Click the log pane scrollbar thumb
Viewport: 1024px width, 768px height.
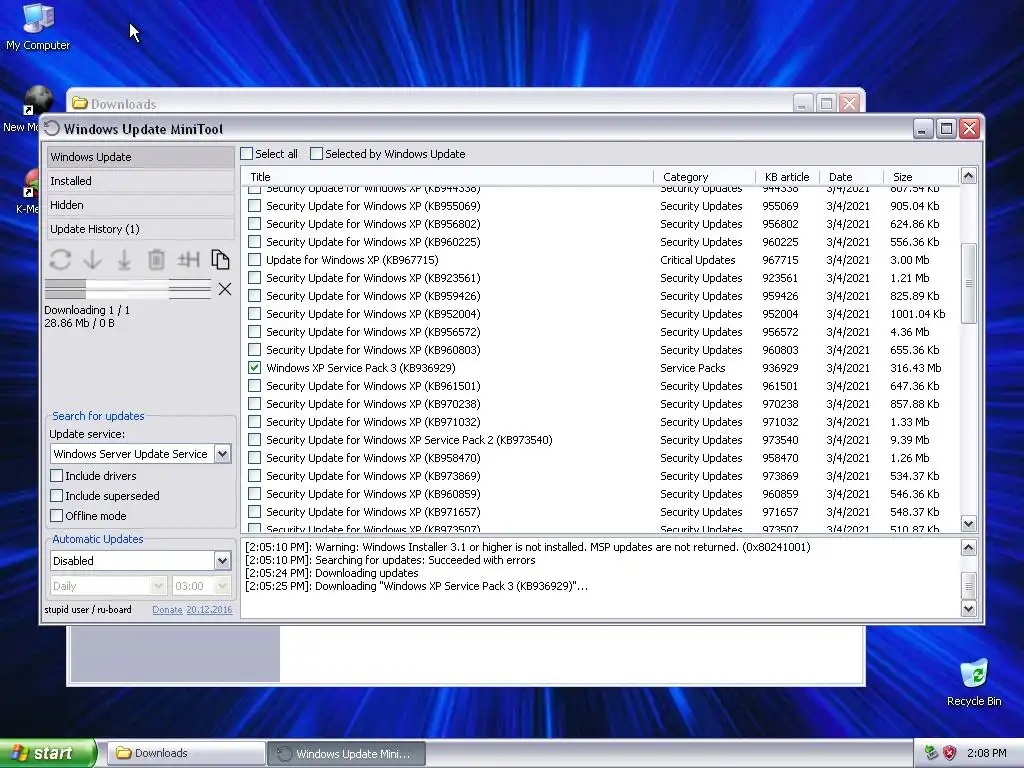click(x=968, y=585)
